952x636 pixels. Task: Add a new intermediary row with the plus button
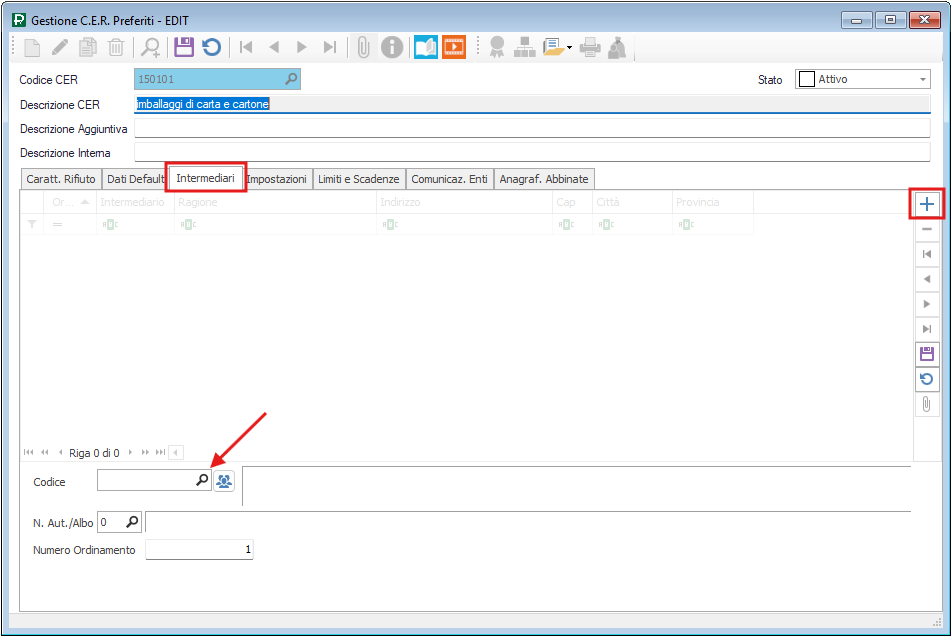tap(927, 205)
